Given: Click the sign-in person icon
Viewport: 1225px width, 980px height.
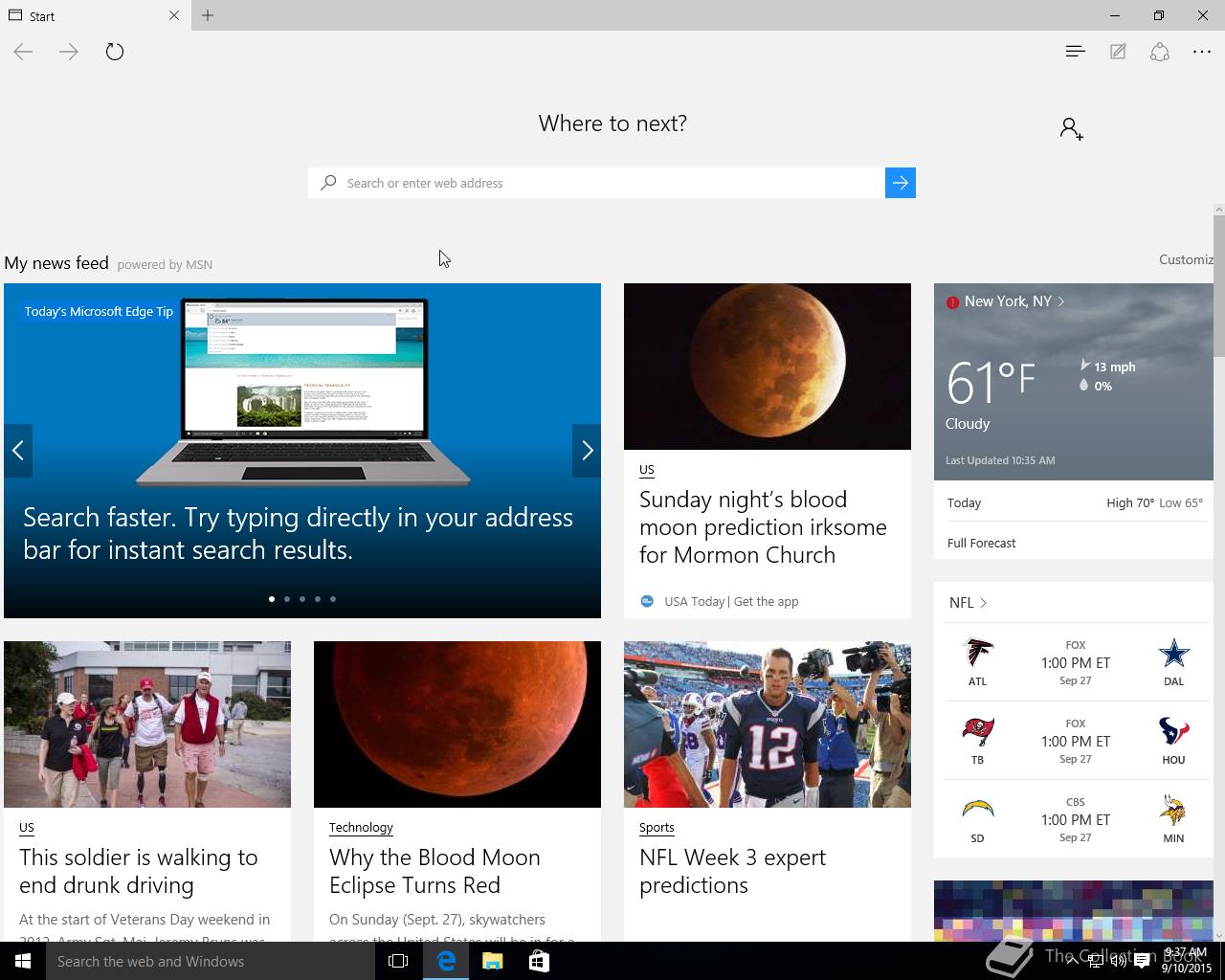Looking at the screenshot, I should pyautogui.click(x=1071, y=128).
